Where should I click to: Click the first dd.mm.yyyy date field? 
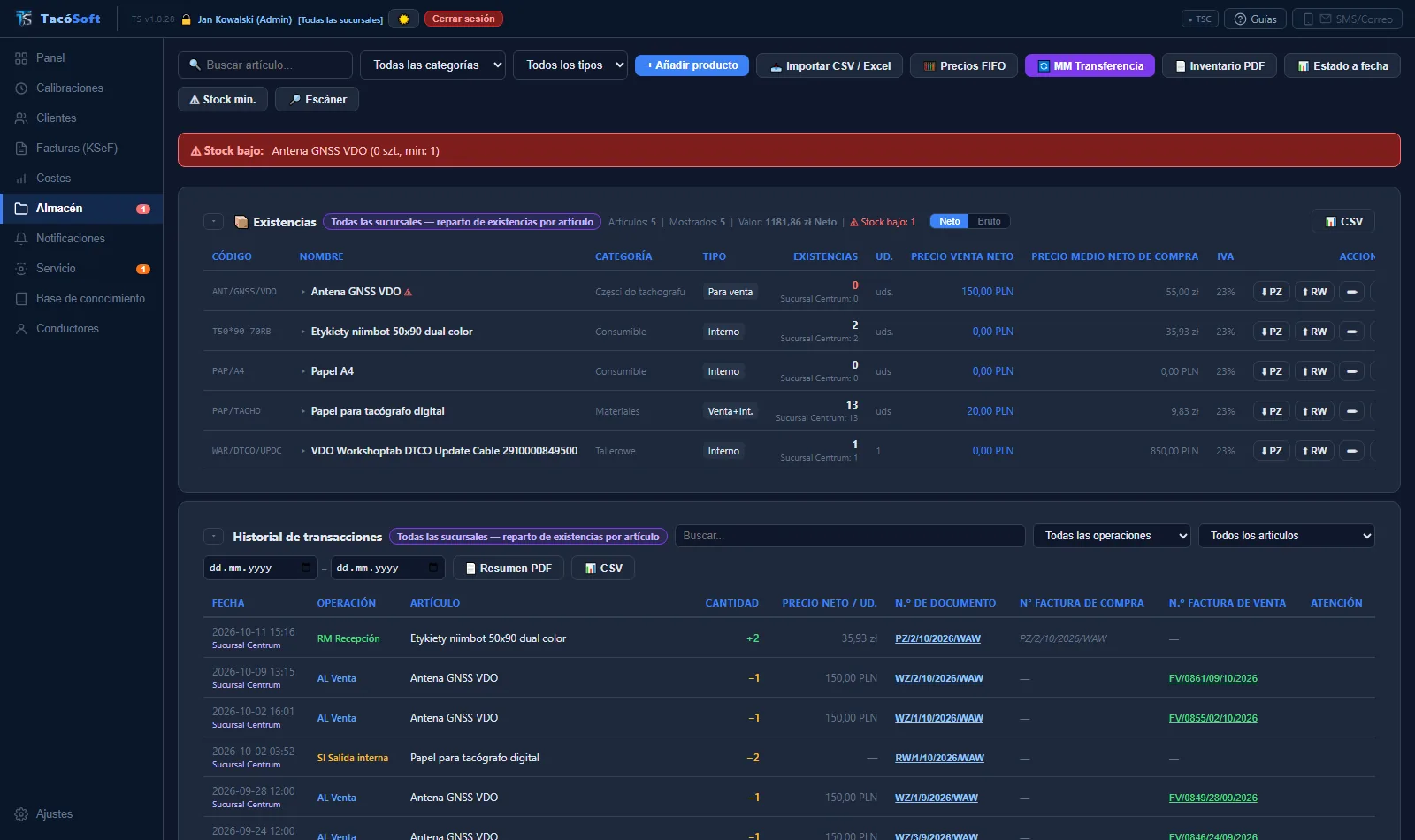click(260, 568)
